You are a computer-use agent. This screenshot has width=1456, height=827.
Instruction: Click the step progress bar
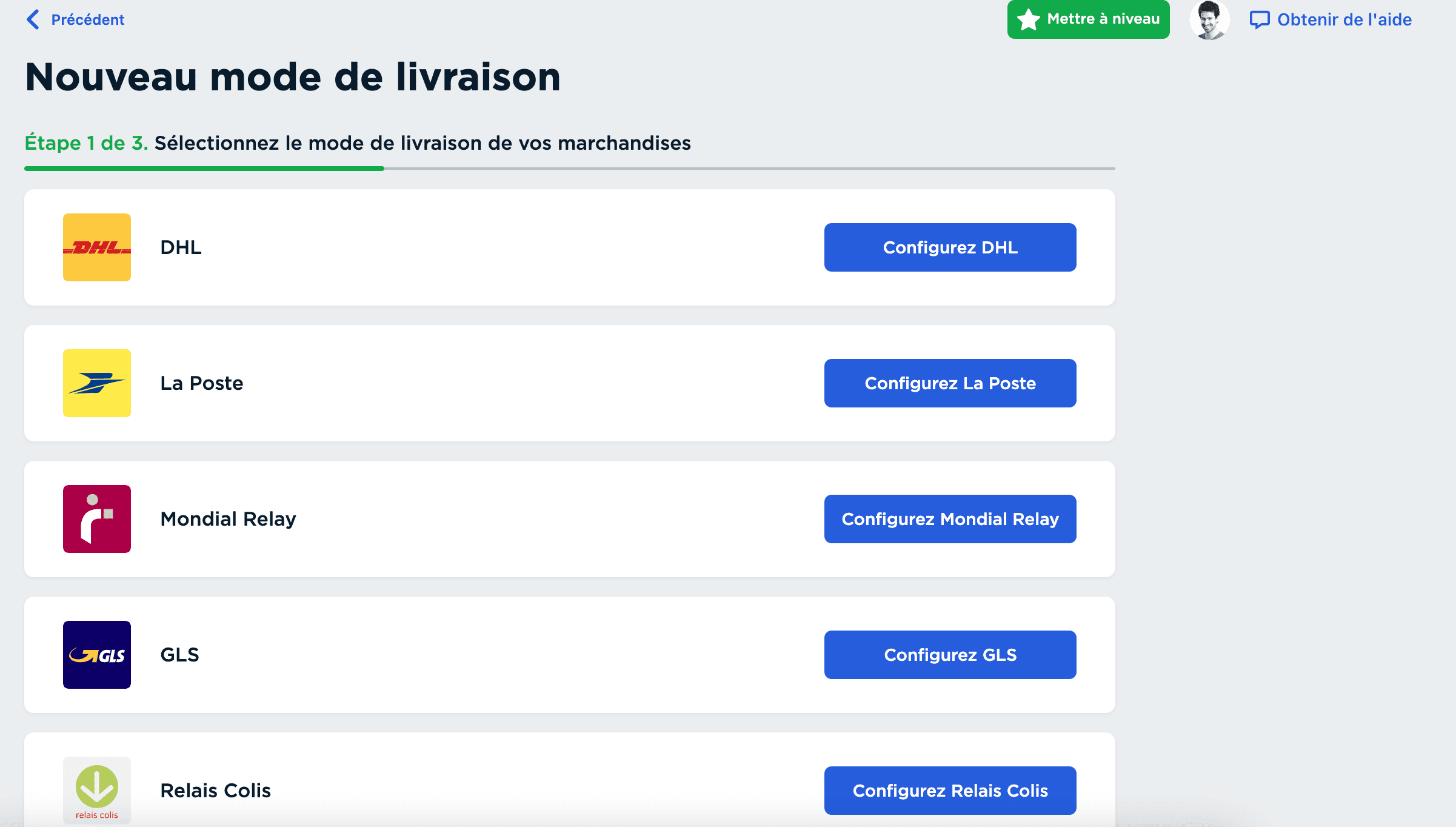570,169
